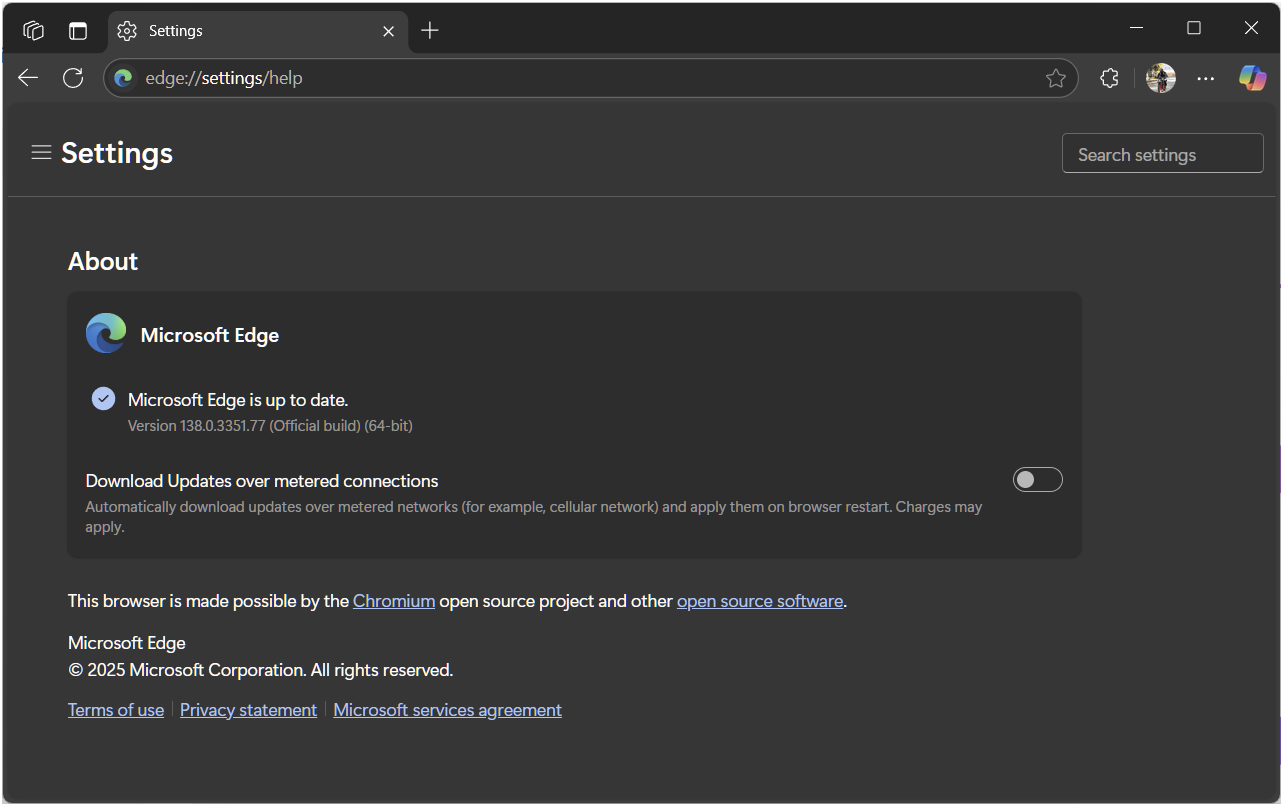Image resolution: width=1283 pixels, height=806 pixels.
Task: Open the Workspaces icon in title bar
Action: pos(33,31)
